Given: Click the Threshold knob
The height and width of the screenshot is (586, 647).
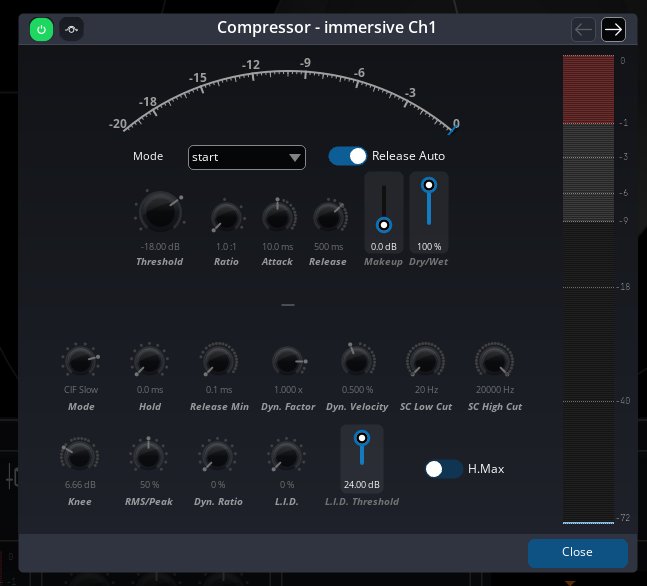Looking at the screenshot, I should pos(159,212).
